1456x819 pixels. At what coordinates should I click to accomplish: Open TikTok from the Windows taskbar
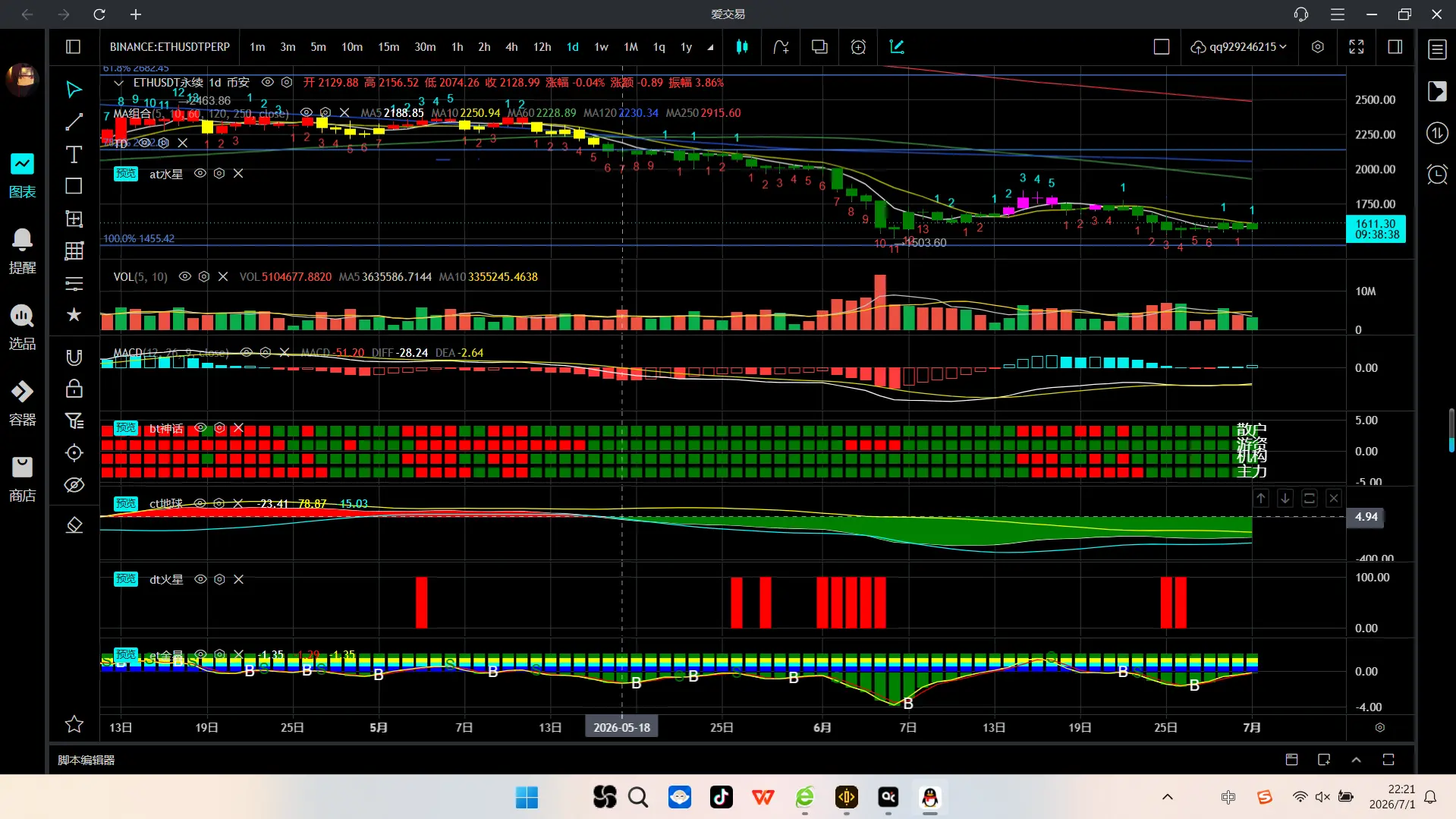pyautogui.click(x=721, y=797)
